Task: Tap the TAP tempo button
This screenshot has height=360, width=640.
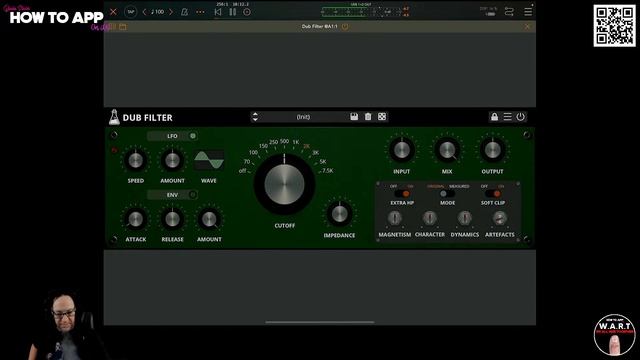Action: [x=131, y=12]
